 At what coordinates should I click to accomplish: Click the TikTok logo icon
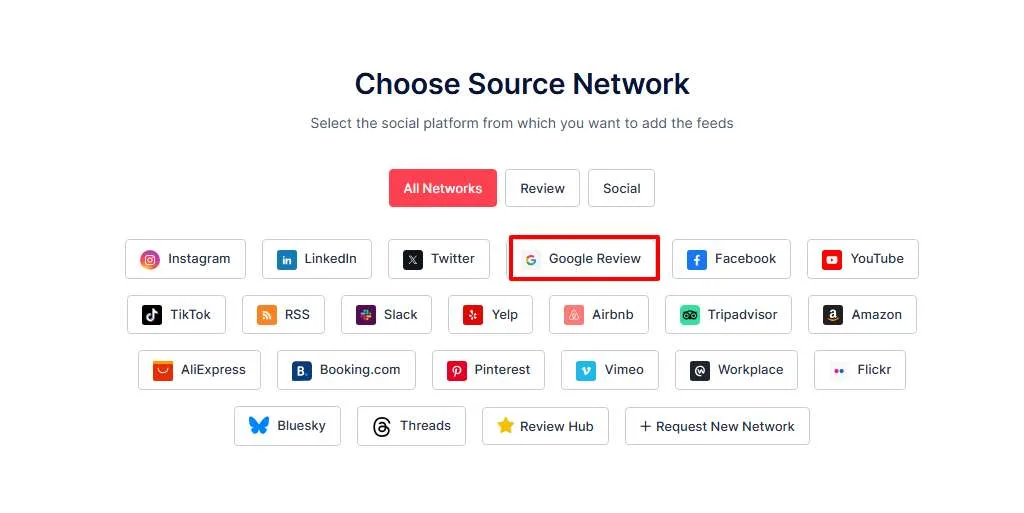[x=152, y=315]
